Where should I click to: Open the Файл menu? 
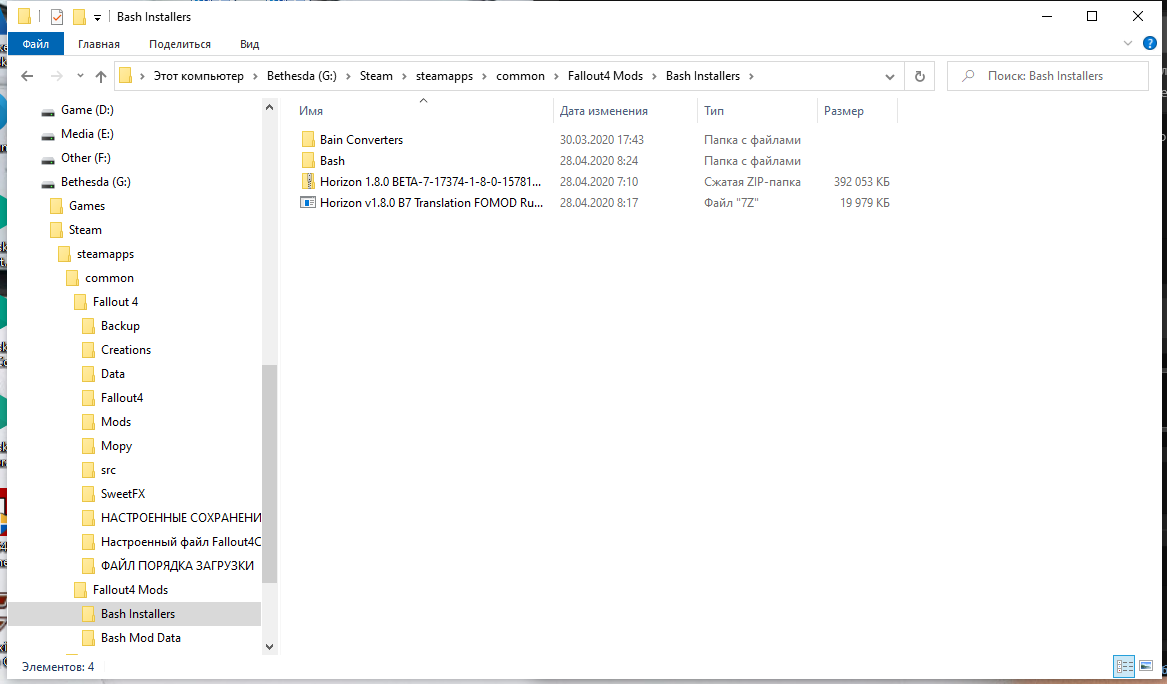36,44
